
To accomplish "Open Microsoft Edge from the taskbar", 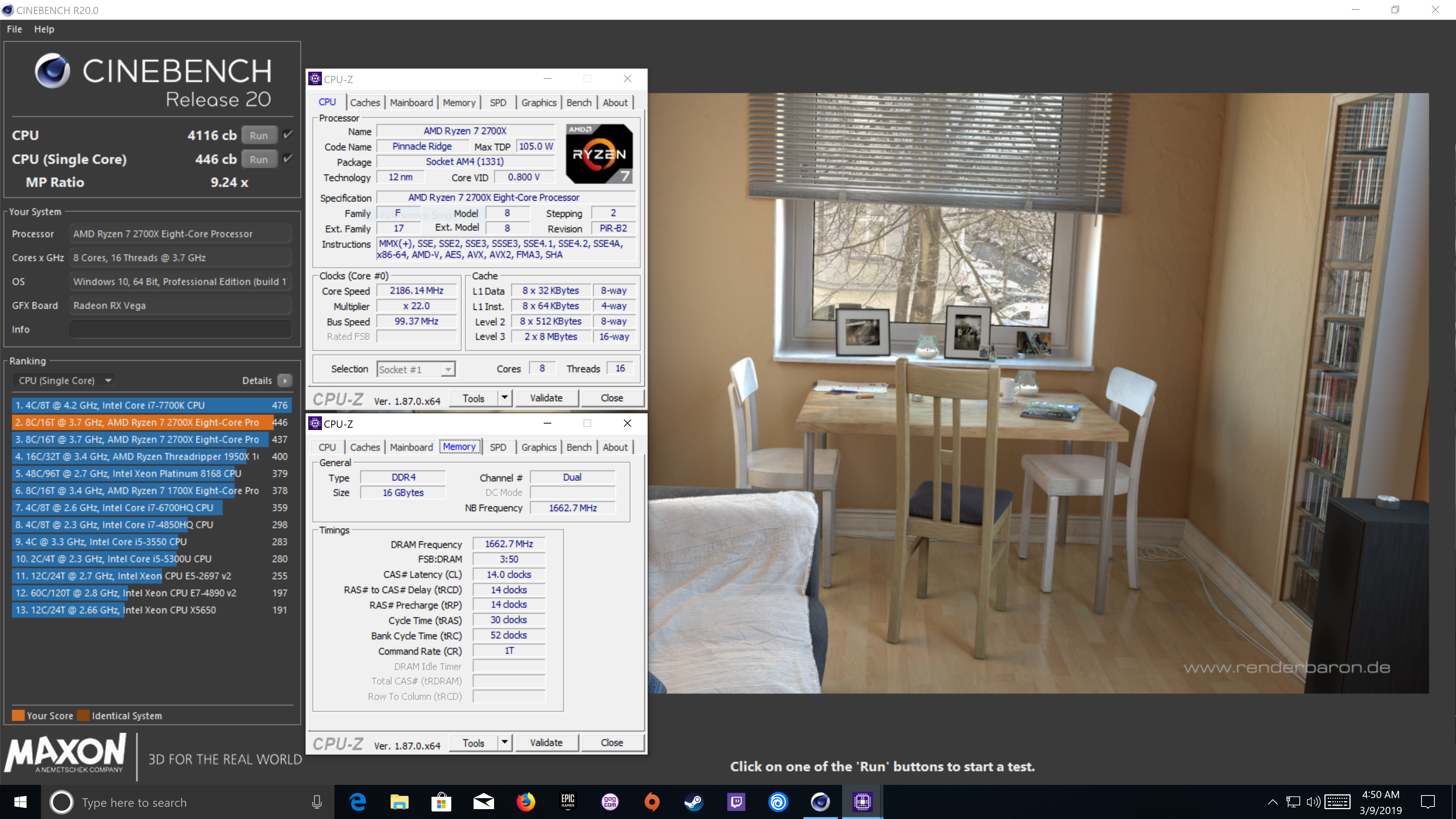I will (358, 802).
